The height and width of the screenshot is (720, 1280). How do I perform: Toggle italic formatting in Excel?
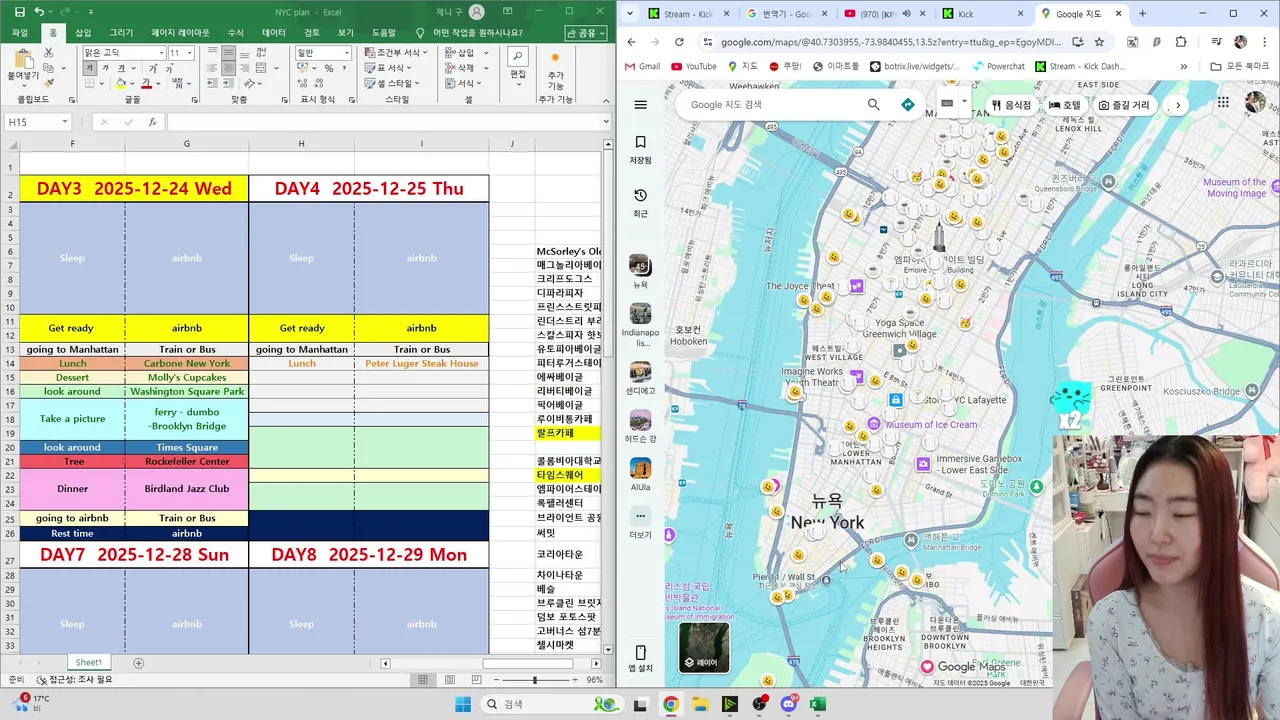pyautogui.click(x=103, y=69)
